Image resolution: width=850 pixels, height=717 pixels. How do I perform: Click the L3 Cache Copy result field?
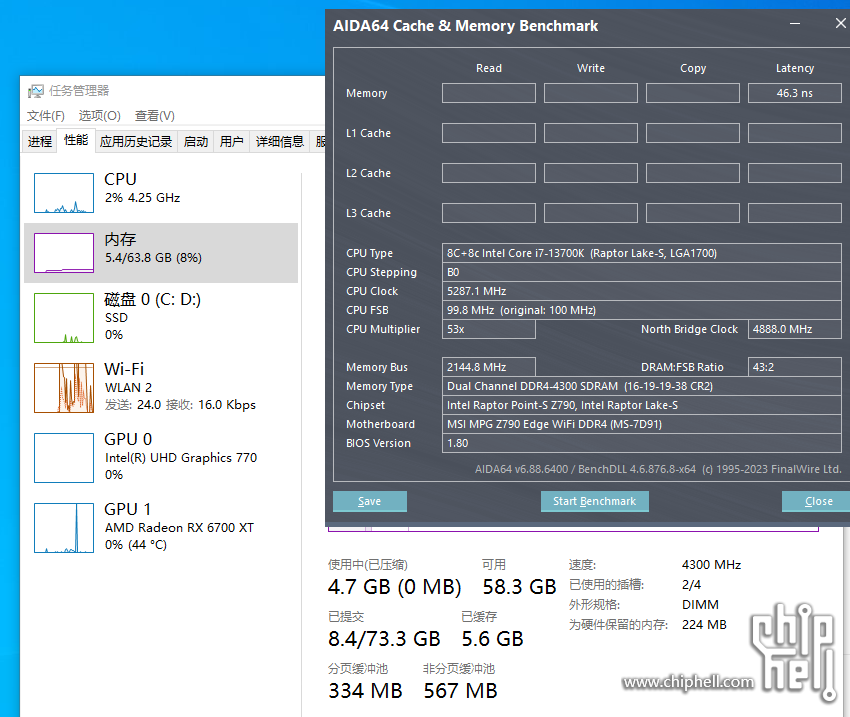point(693,214)
